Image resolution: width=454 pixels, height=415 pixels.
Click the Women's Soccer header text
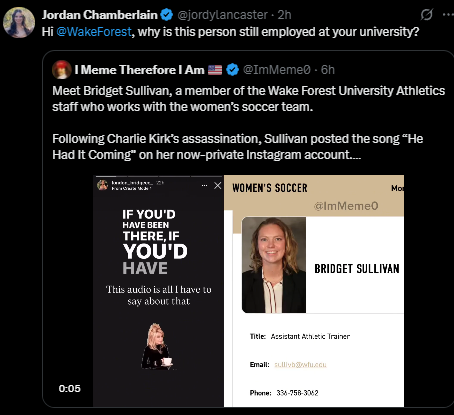270,188
